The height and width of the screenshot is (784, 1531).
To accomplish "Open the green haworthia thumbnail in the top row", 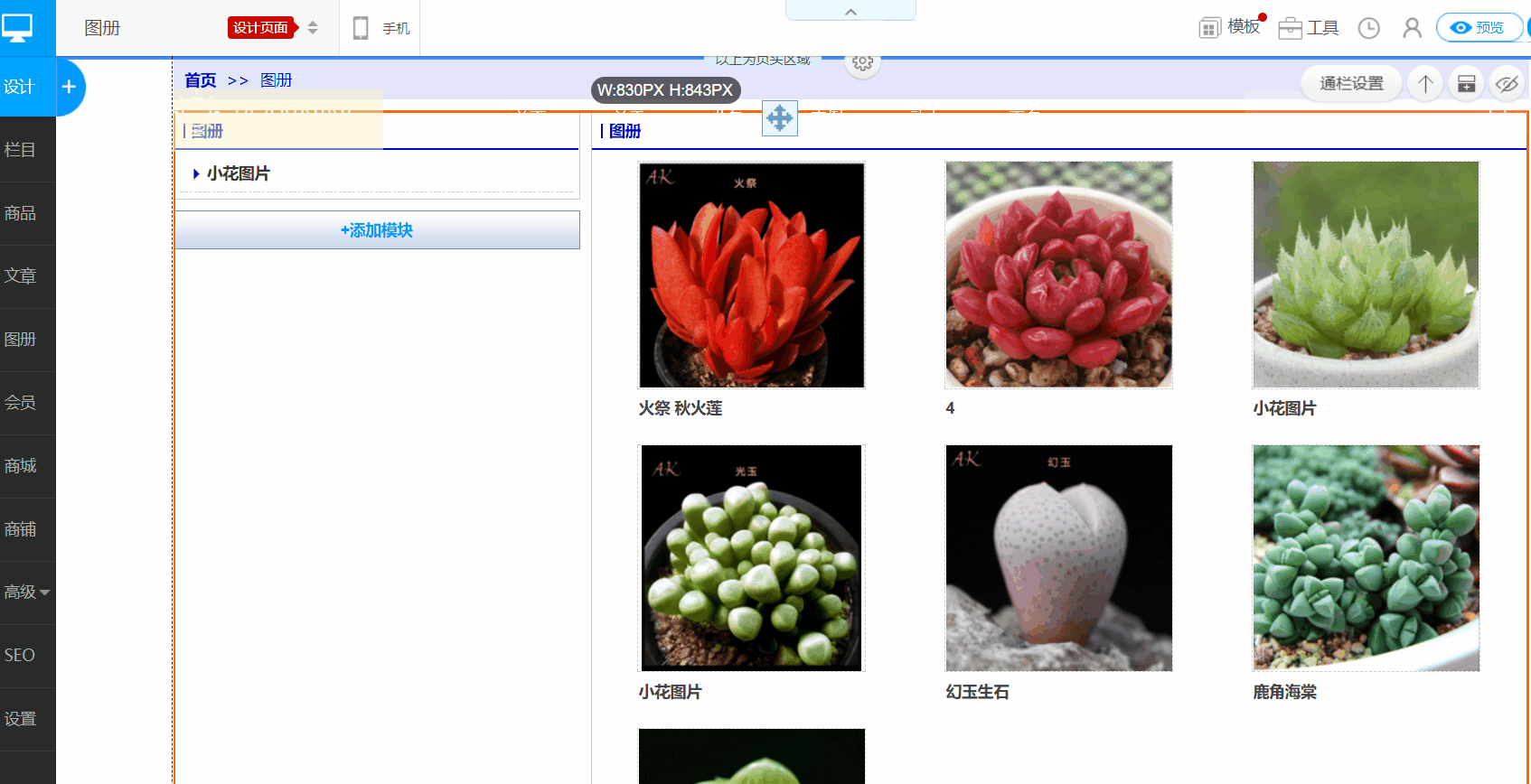I will (1366, 275).
